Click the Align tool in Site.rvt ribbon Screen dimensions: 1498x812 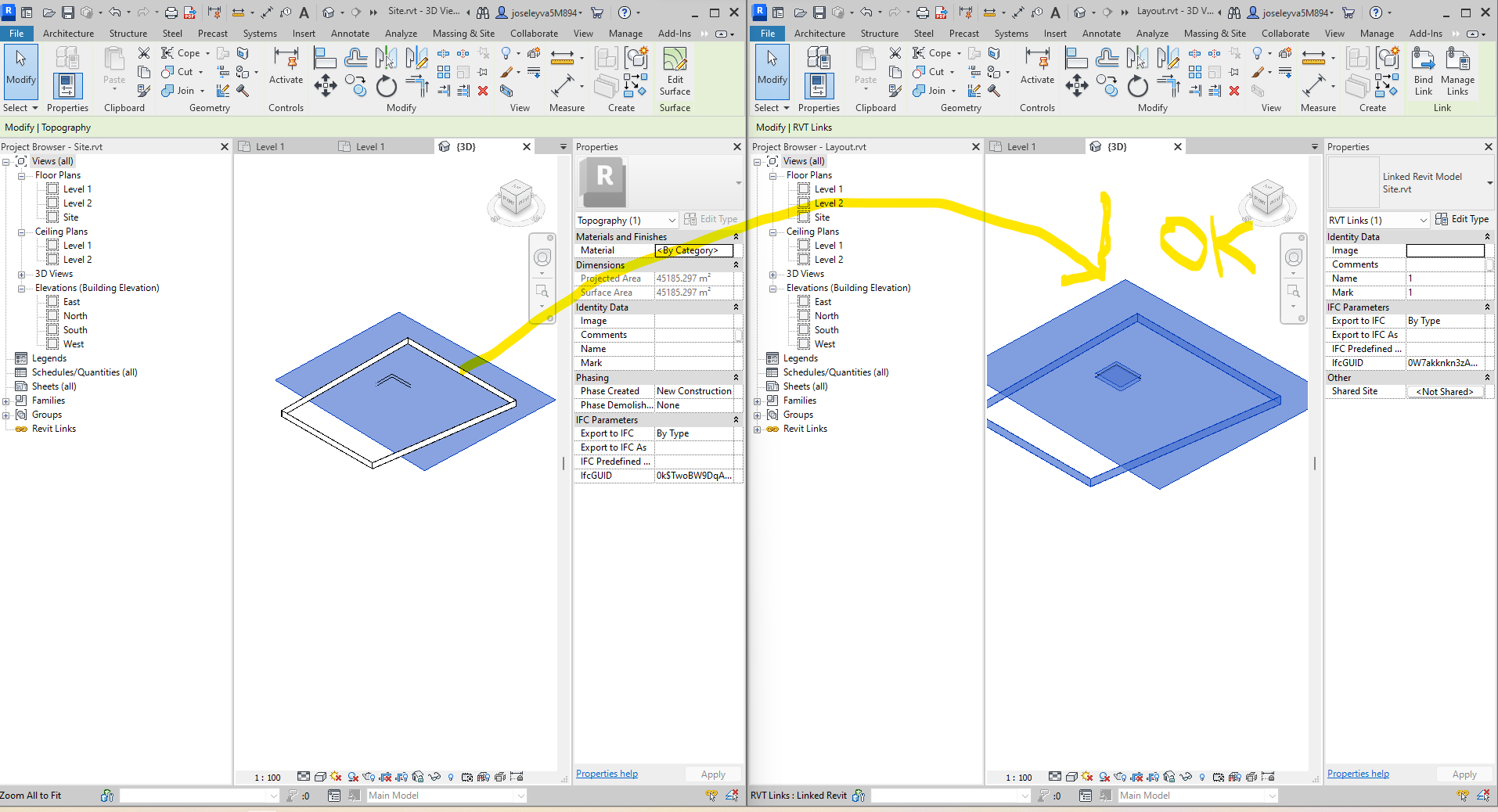(x=325, y=57)
